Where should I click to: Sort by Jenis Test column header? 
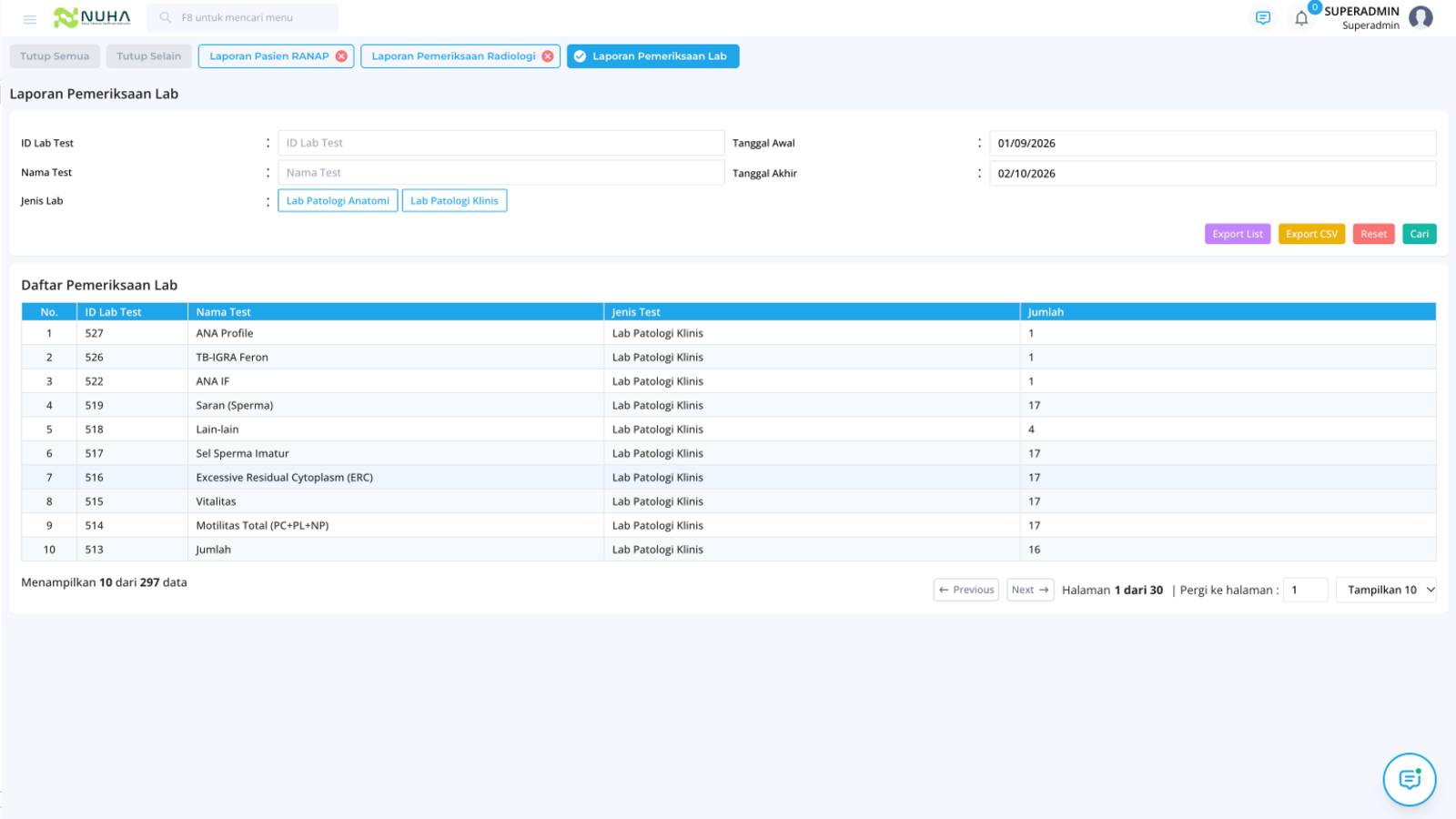[812, 312]
